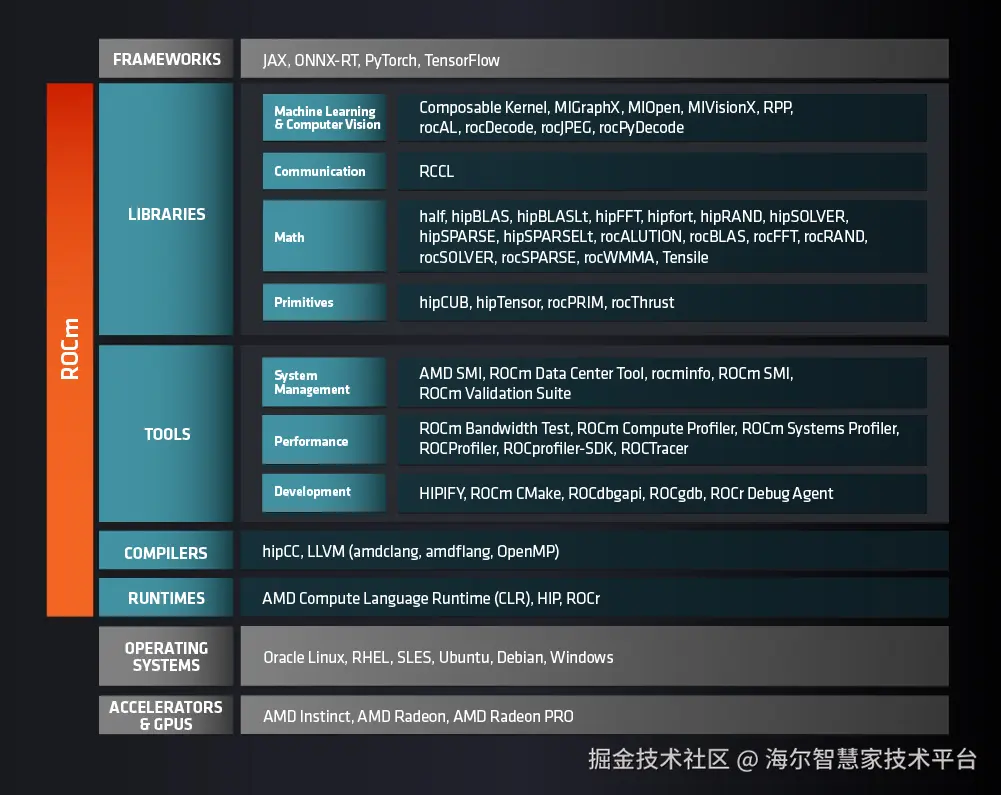Screen dimensions: 1001x795
Task: Click the HIPIFY, ROCm CMake, ROCgdb row
Action: click(662, 493)
